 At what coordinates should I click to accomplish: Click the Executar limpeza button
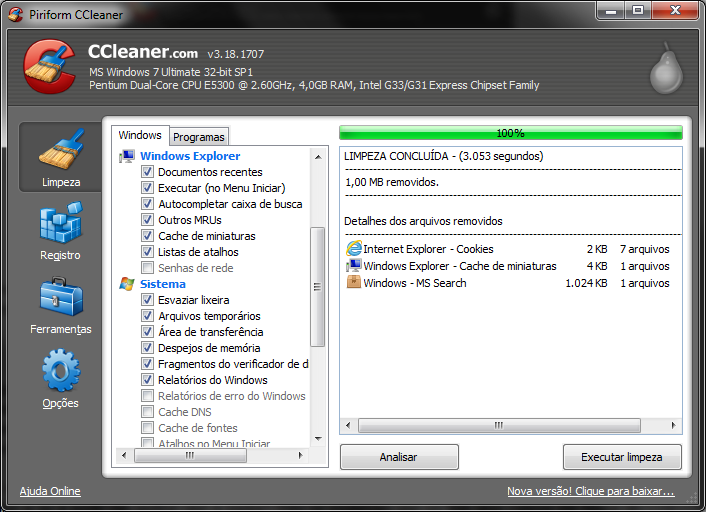622,457
